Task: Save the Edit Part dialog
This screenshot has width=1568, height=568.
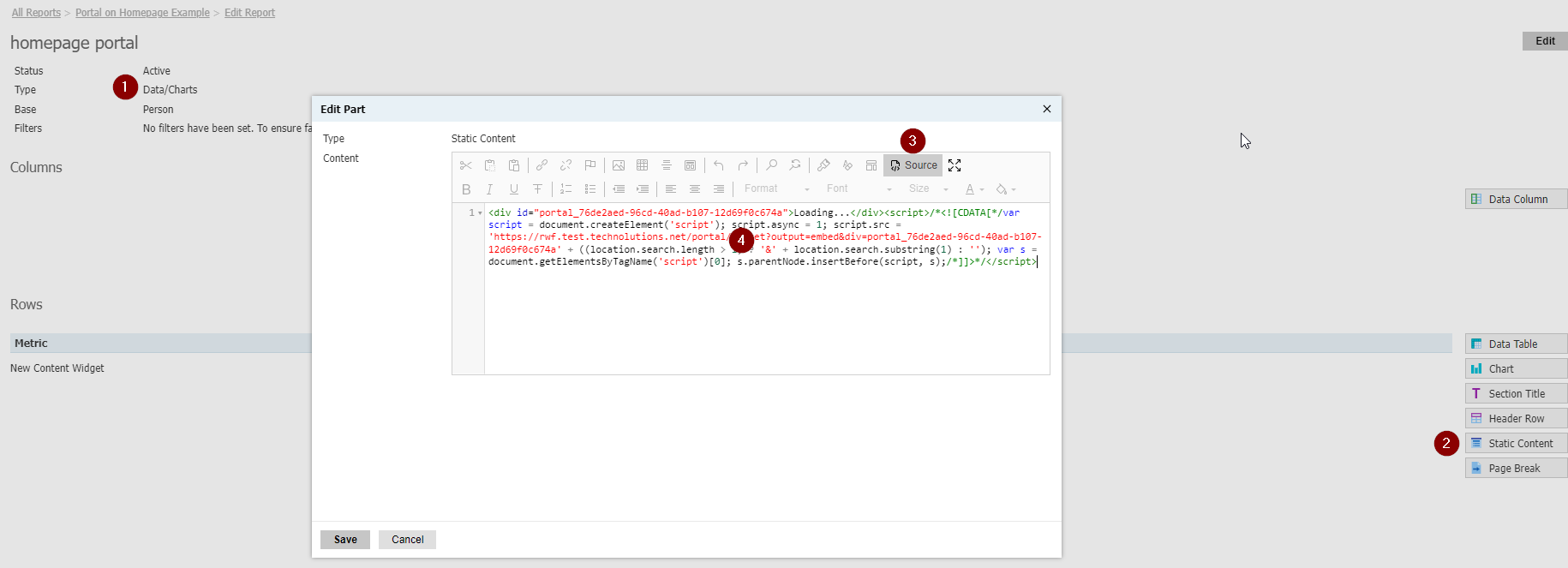Action: tap(345, 540)
